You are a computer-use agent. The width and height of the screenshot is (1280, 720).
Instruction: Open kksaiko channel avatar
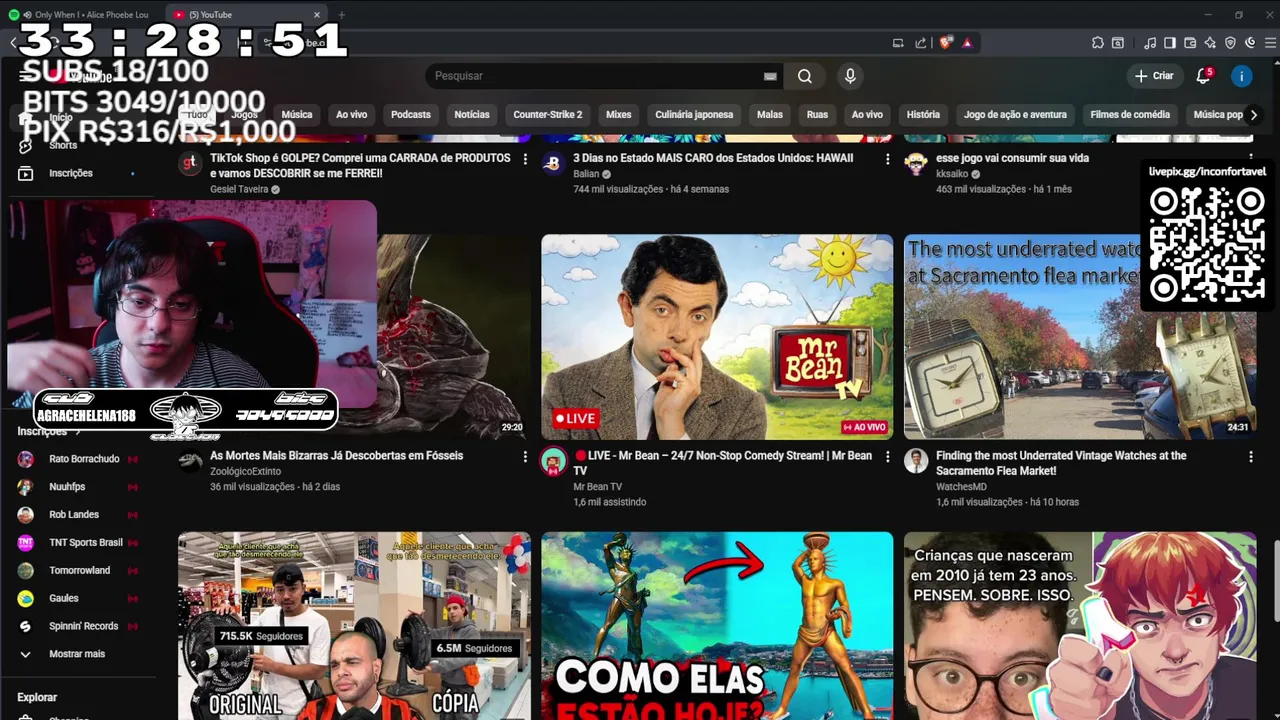pos(915,165)
